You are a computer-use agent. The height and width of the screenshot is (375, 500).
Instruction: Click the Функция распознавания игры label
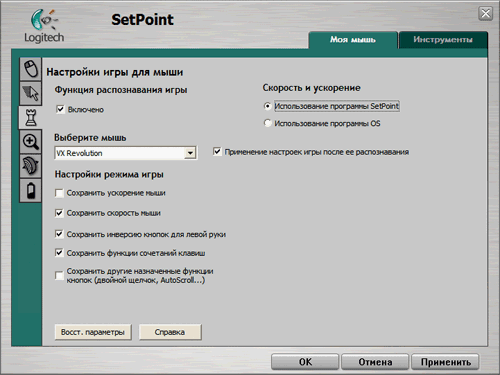(x=121, y=90)
